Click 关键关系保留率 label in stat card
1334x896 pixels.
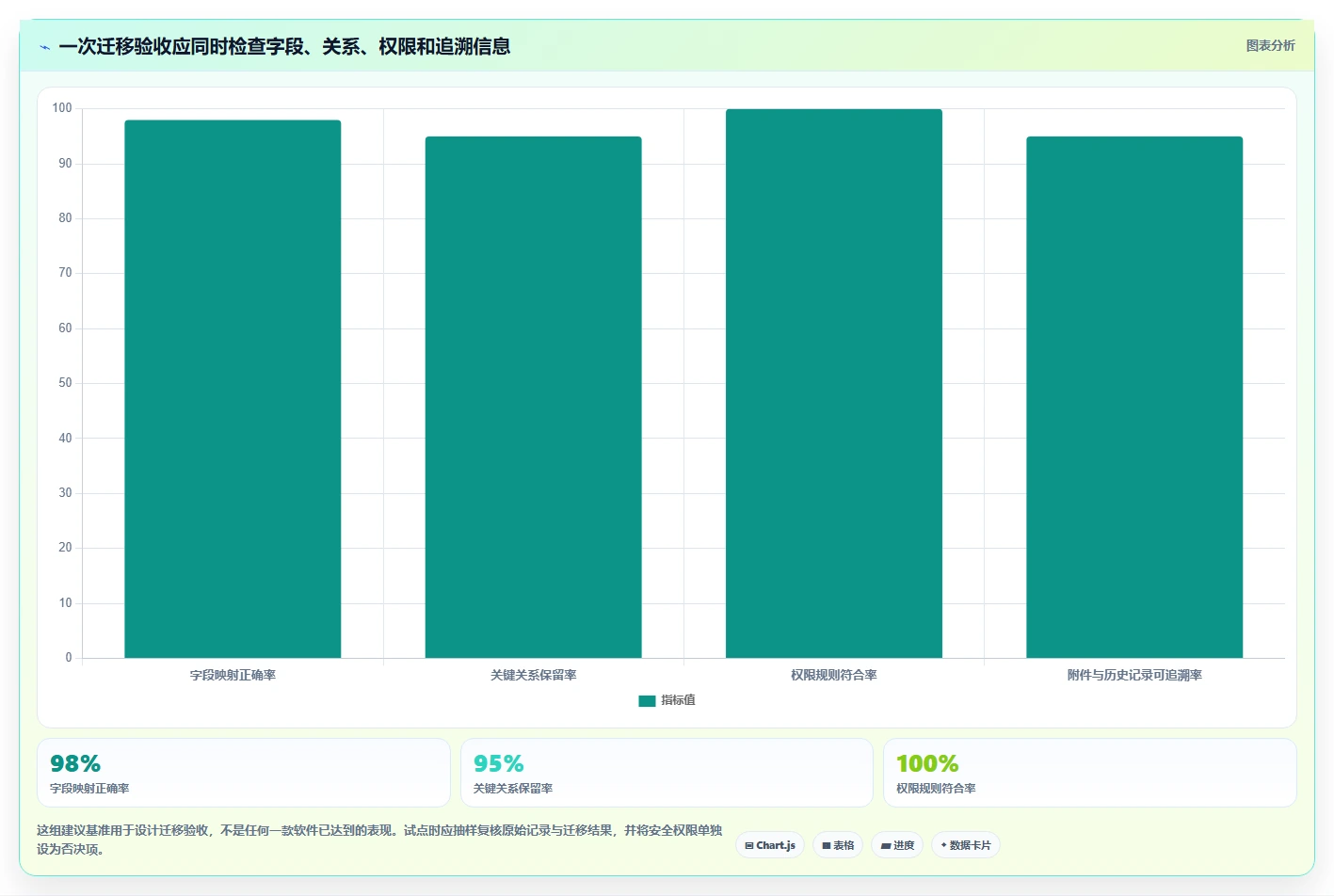(x=512, y=789)
